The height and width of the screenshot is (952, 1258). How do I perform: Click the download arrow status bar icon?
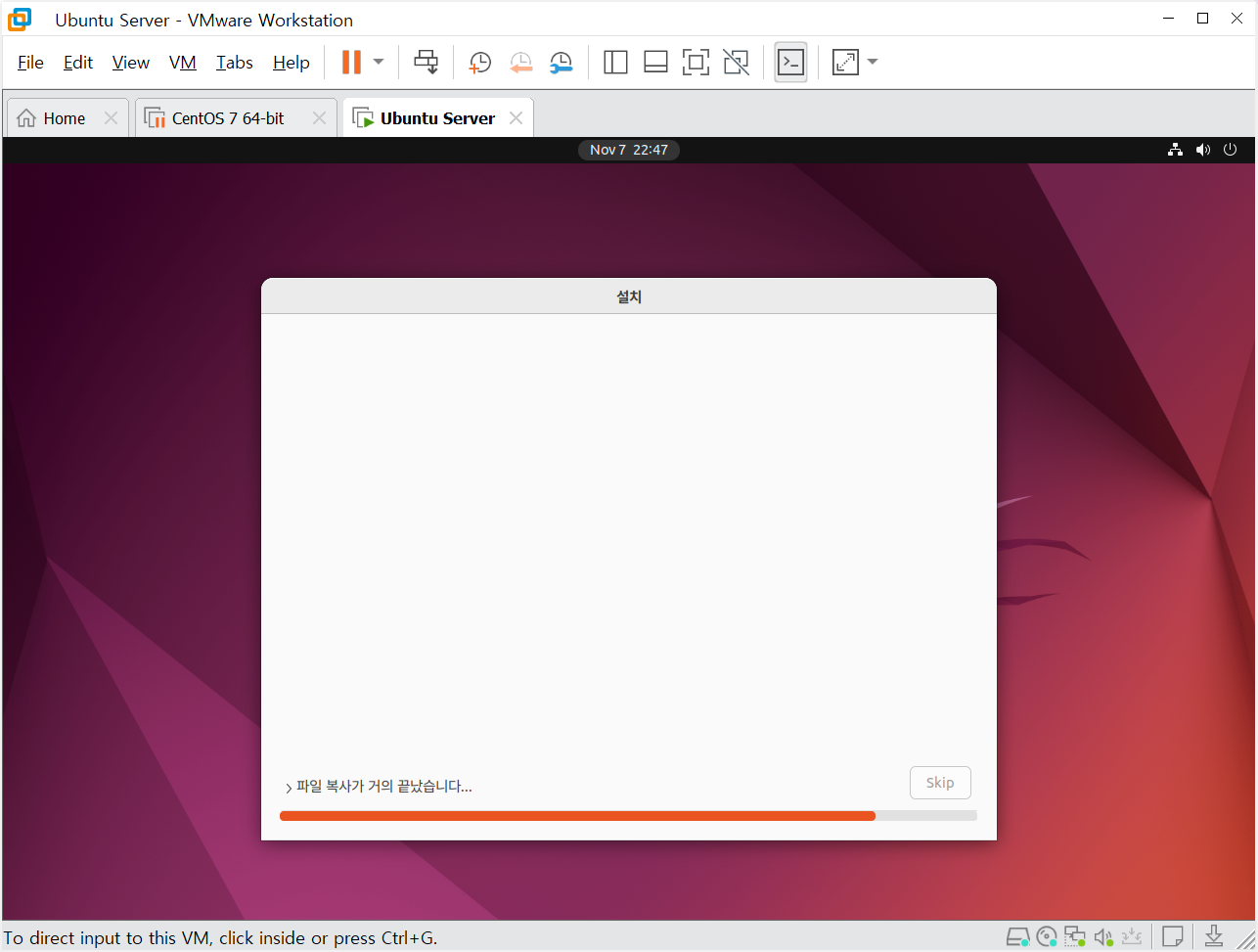[1214, 936]
